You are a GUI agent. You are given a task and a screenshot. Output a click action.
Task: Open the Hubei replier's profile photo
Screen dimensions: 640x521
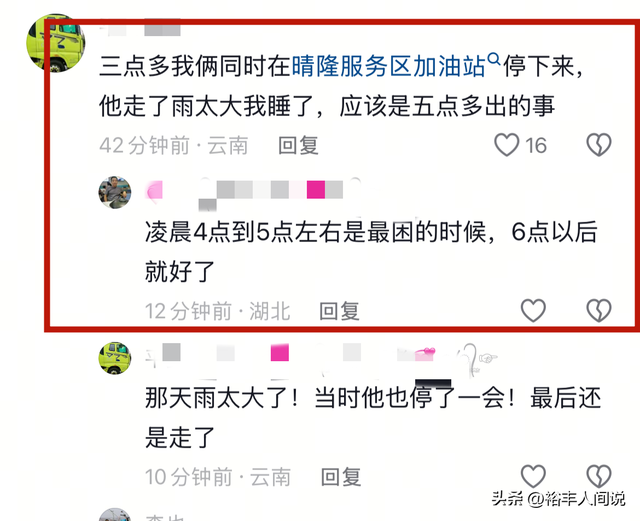point(115,193)
